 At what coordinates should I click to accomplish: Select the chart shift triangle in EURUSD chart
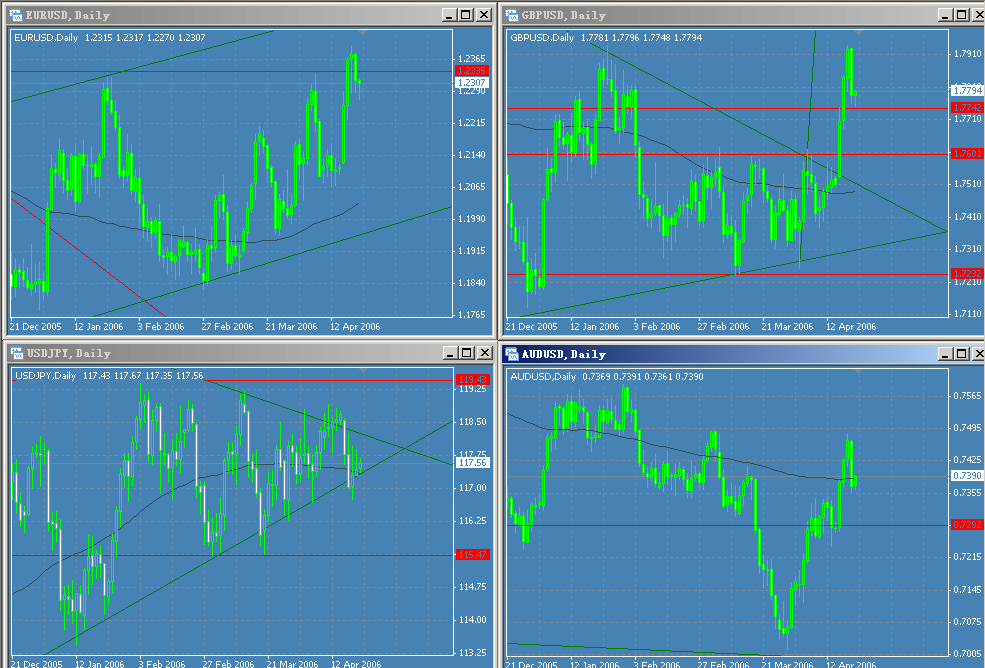(x=362, y=33)
